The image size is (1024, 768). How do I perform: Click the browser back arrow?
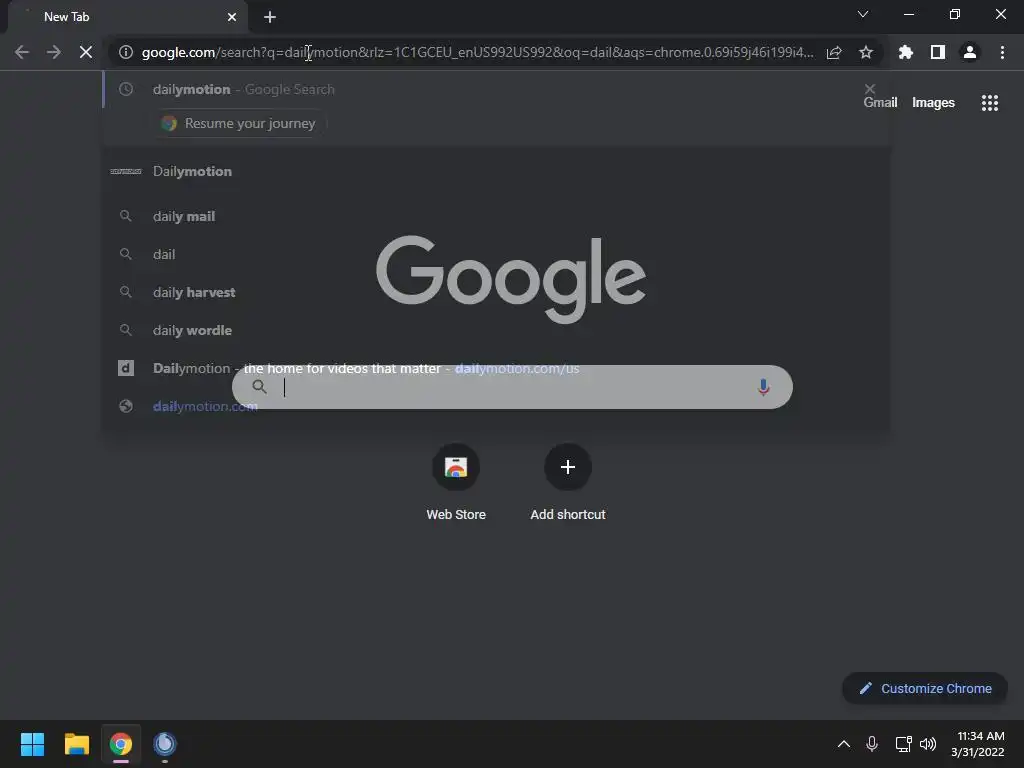coord(22,52)
